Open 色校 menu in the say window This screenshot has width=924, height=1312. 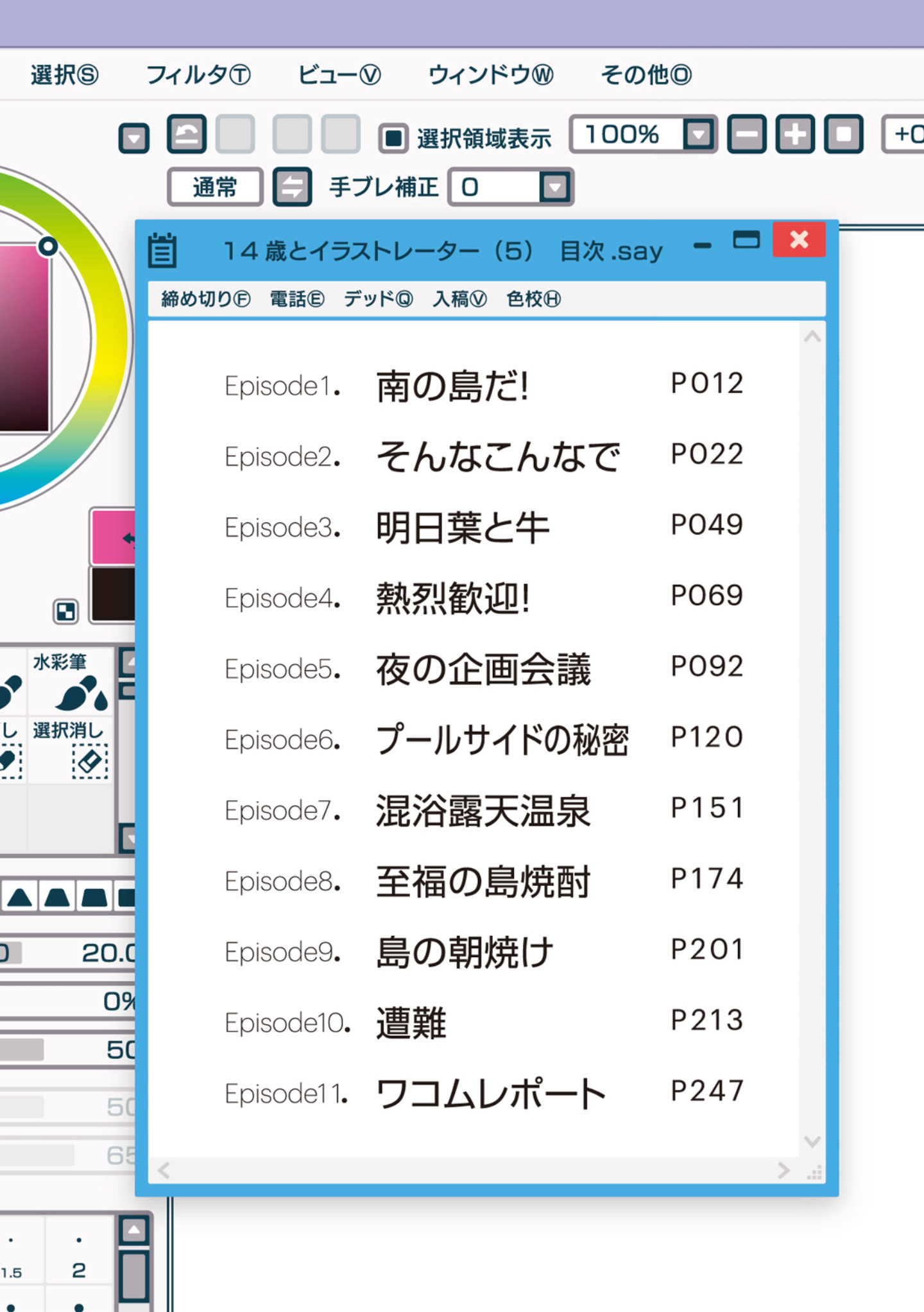(533, 298)
